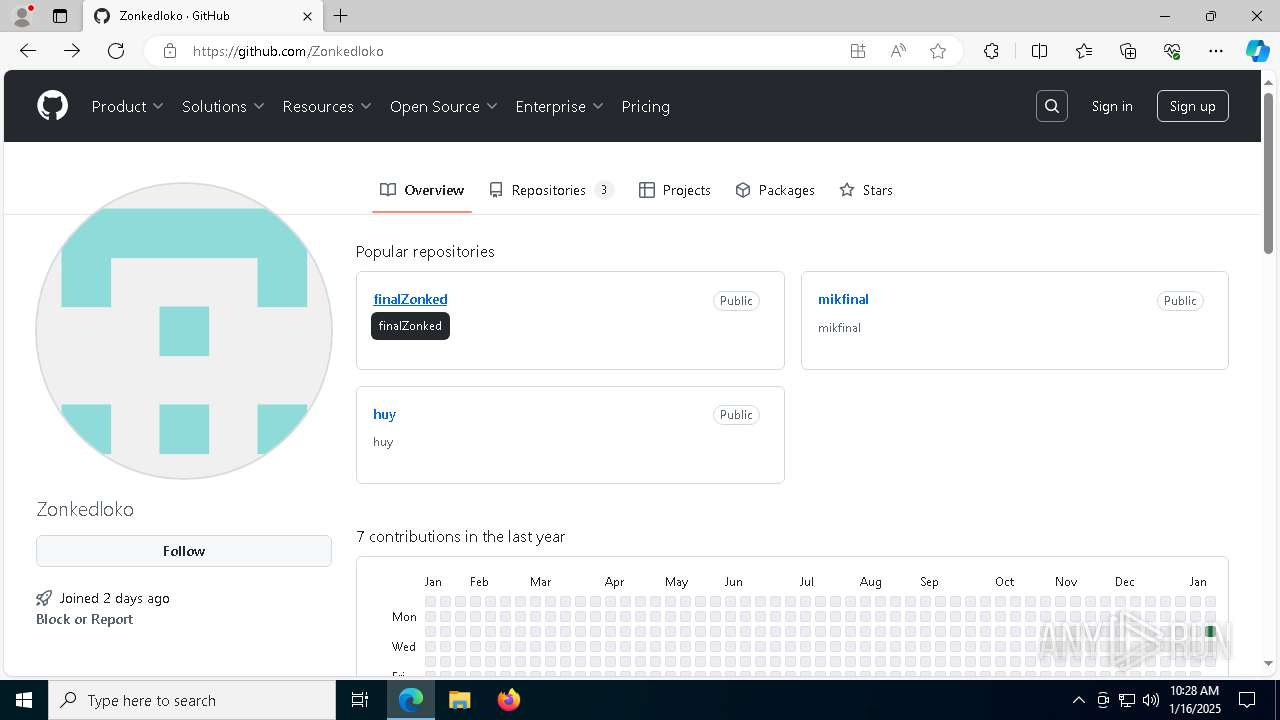Image resolution: width=1280 pixels, height=720 pixels.
Task: Refresh the current page
Action: tap(116, 51)
